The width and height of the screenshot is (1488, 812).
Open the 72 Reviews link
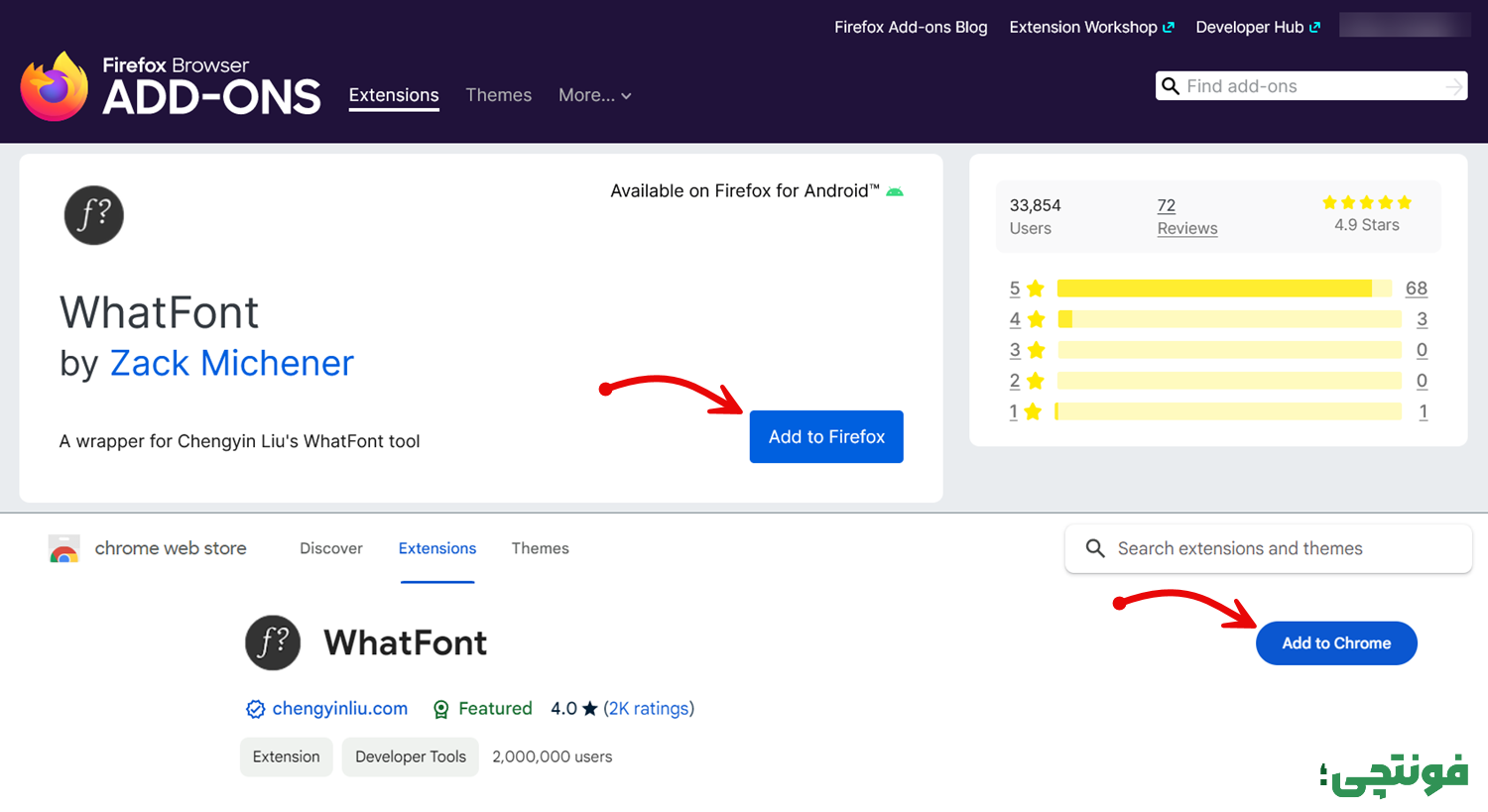1187,216
